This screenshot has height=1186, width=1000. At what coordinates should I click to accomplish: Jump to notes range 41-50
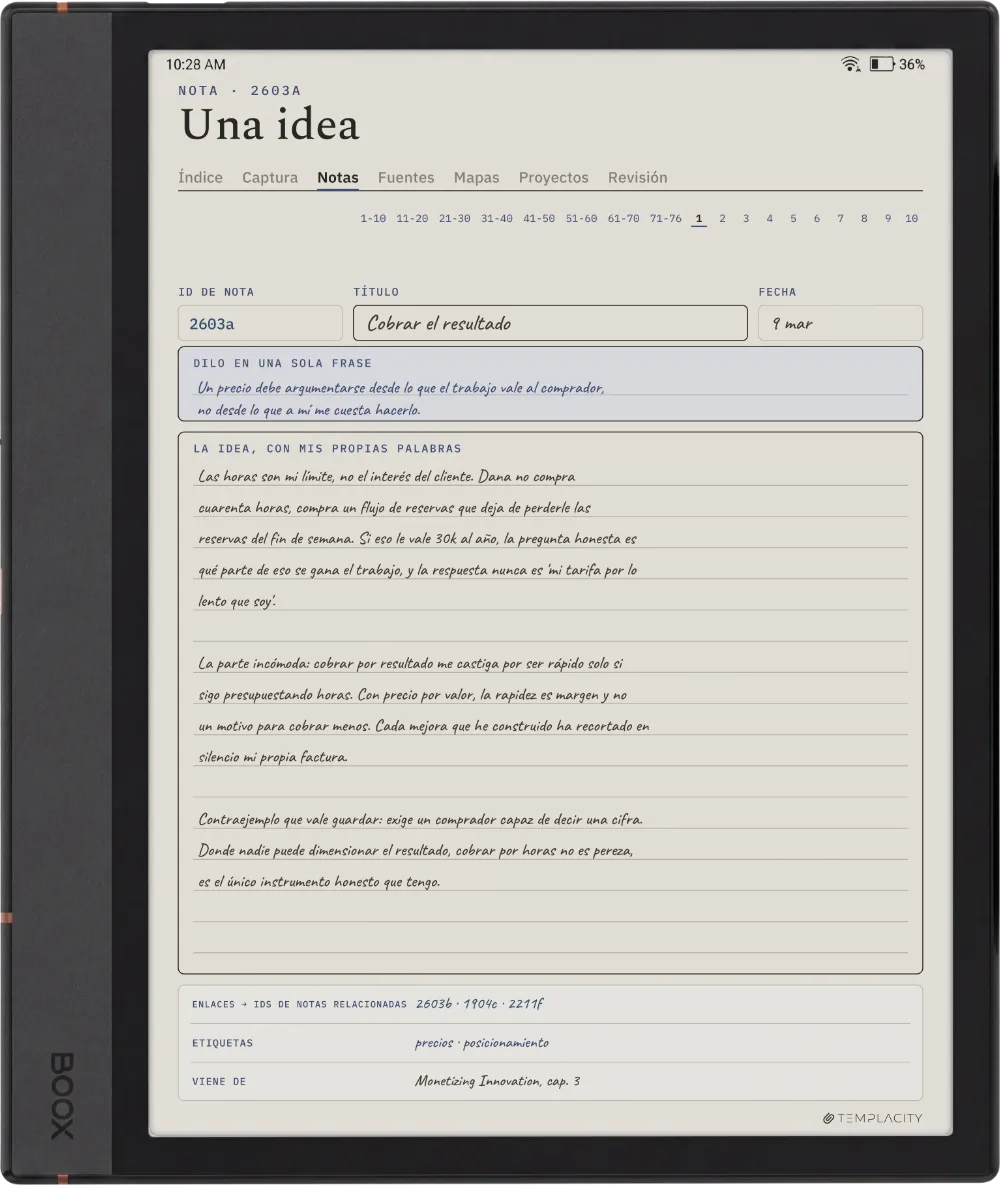[x=539, y=219]
